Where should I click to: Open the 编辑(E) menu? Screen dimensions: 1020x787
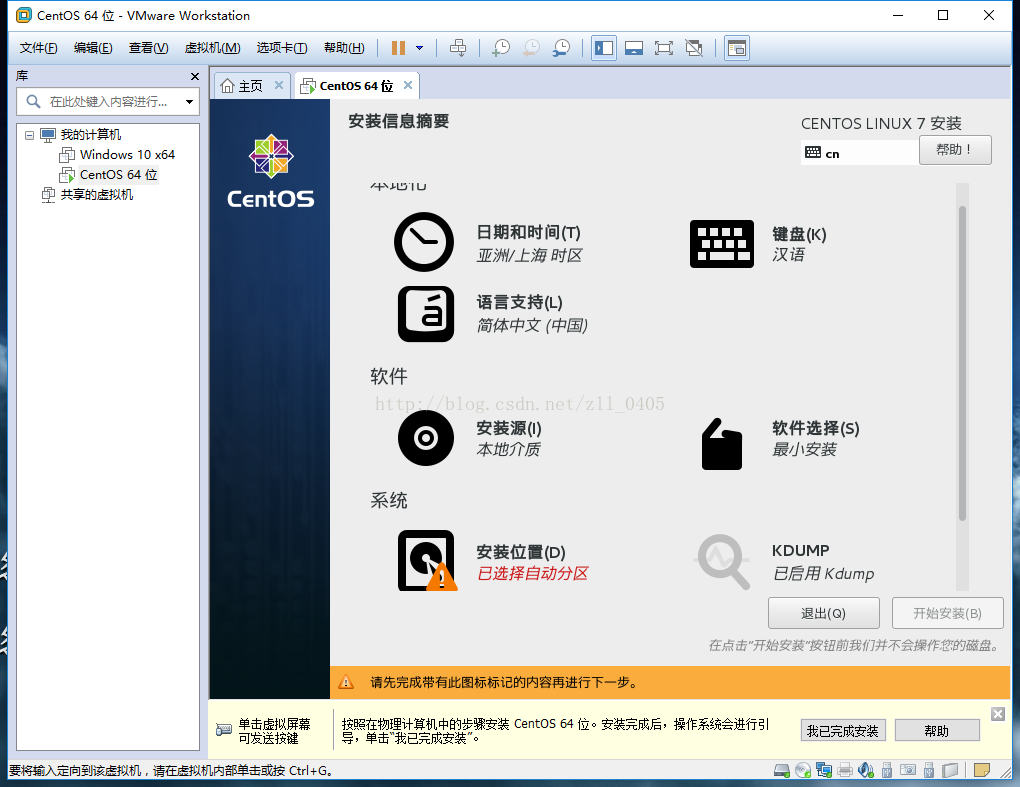[x=93, y=48]
